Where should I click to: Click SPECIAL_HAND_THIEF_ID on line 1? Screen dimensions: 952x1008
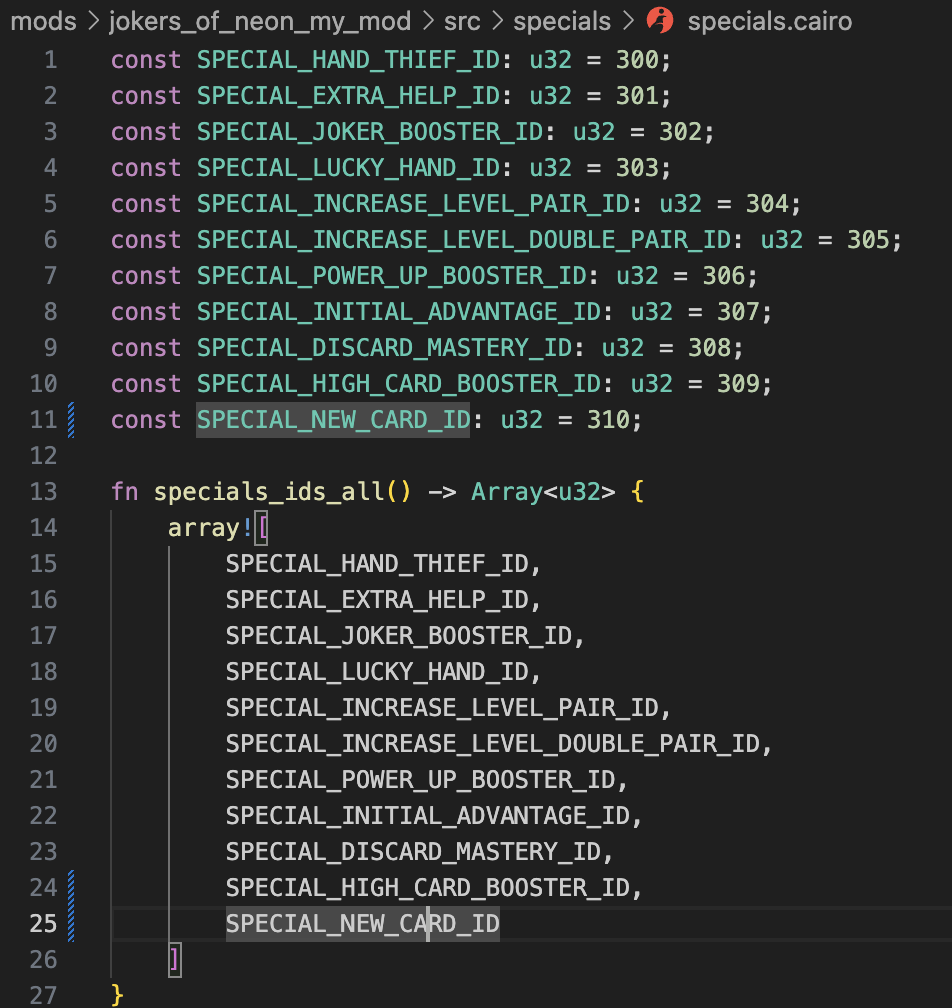pos(348,60)
